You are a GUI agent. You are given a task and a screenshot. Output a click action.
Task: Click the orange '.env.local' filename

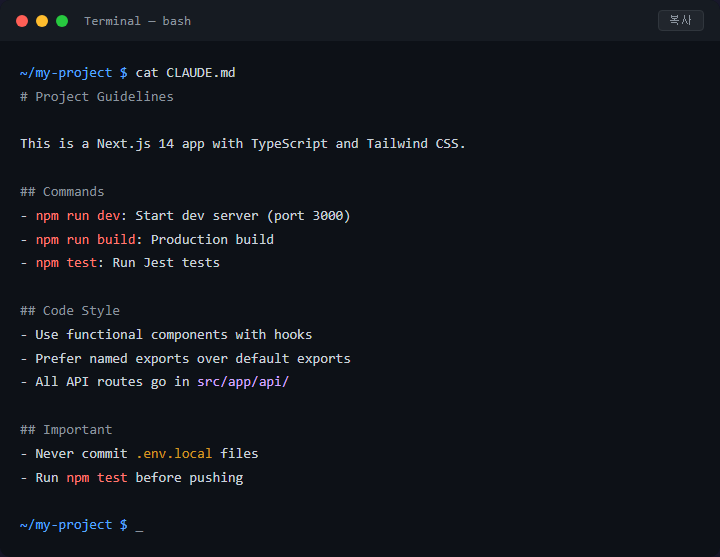point(174,454)
